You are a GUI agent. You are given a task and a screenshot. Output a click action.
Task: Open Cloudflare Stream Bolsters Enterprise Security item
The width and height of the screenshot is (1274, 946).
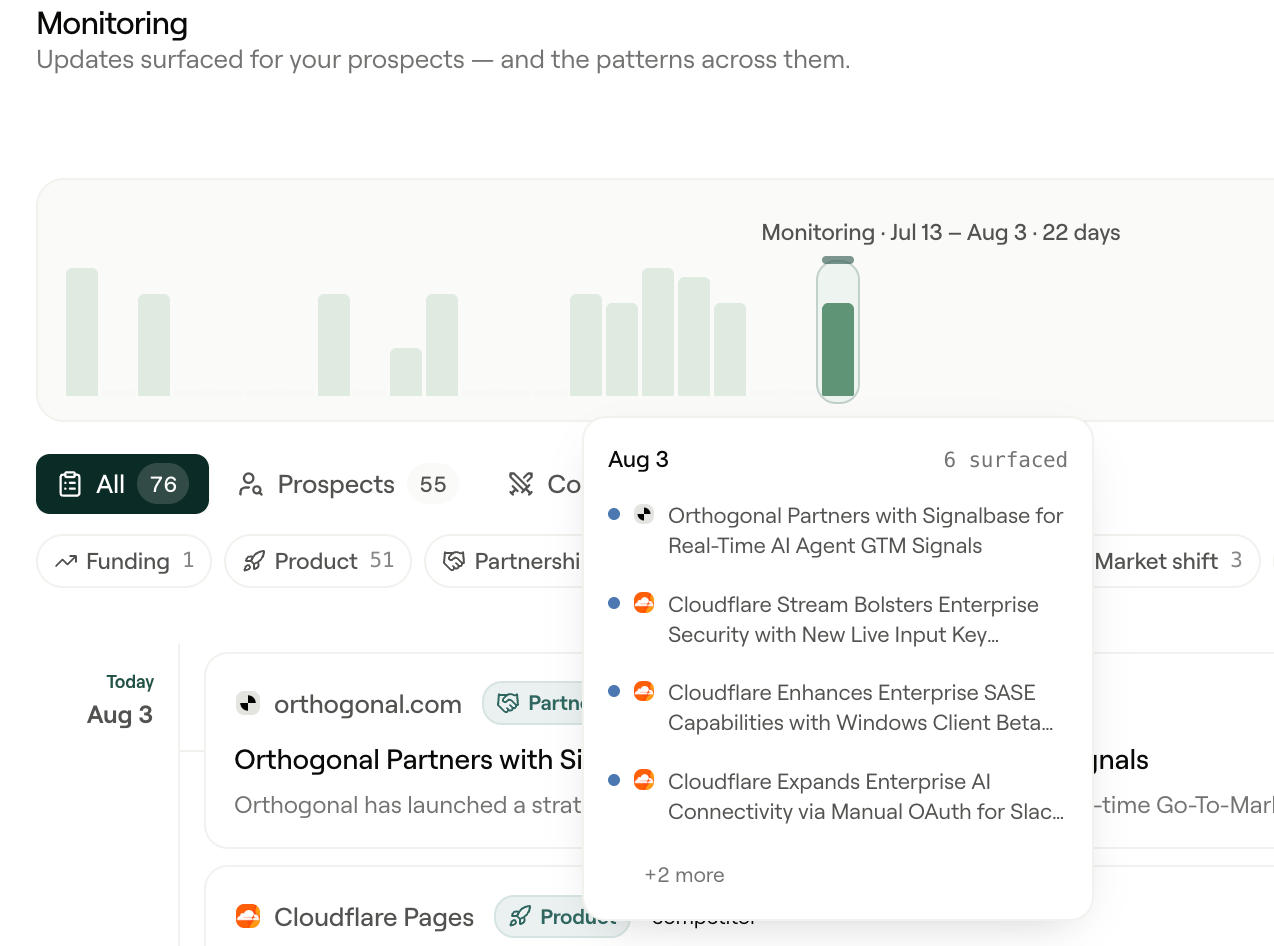838,619
